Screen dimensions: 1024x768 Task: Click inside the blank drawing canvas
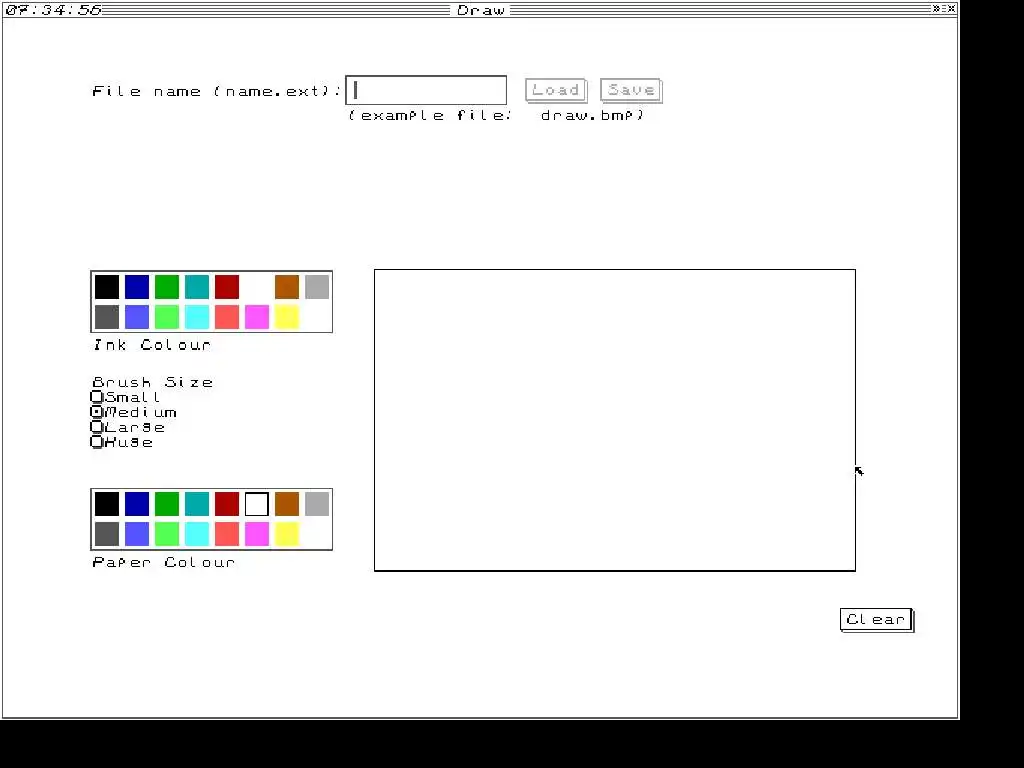(615, 420)
